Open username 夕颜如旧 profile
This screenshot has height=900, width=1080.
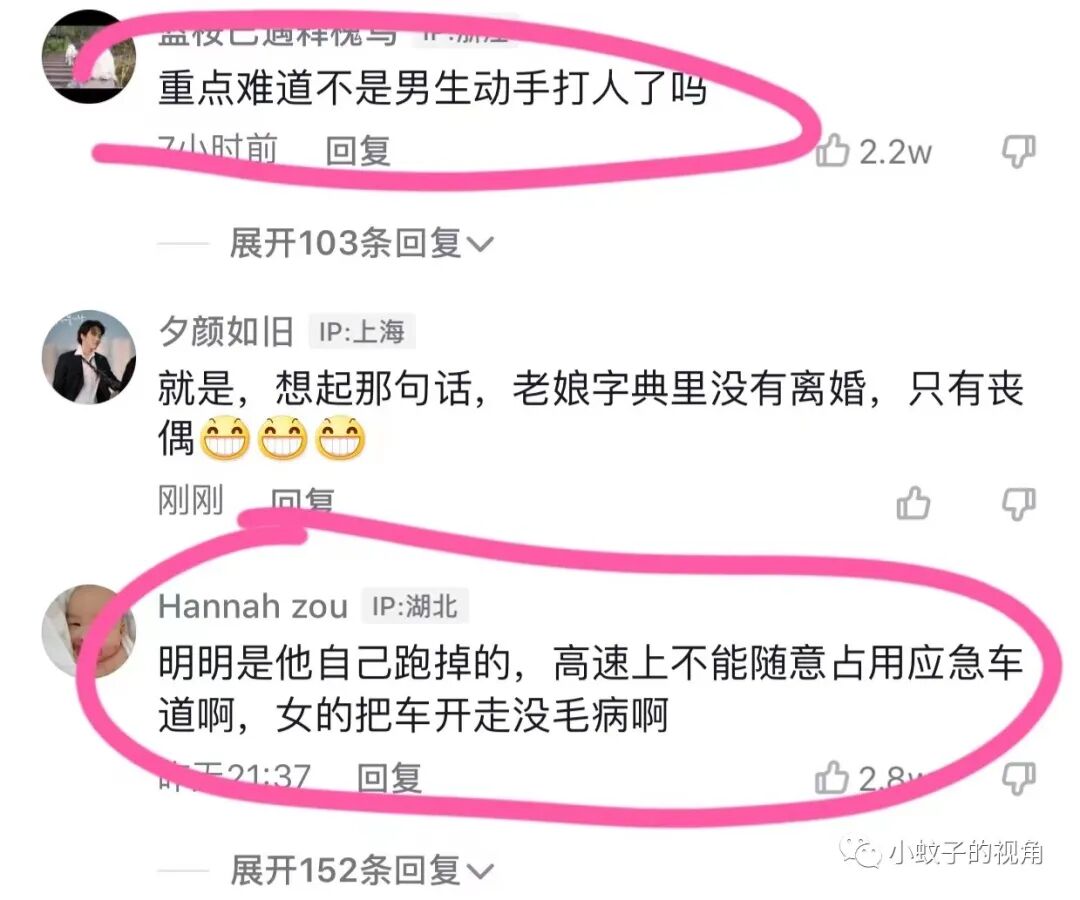[226, 332]
